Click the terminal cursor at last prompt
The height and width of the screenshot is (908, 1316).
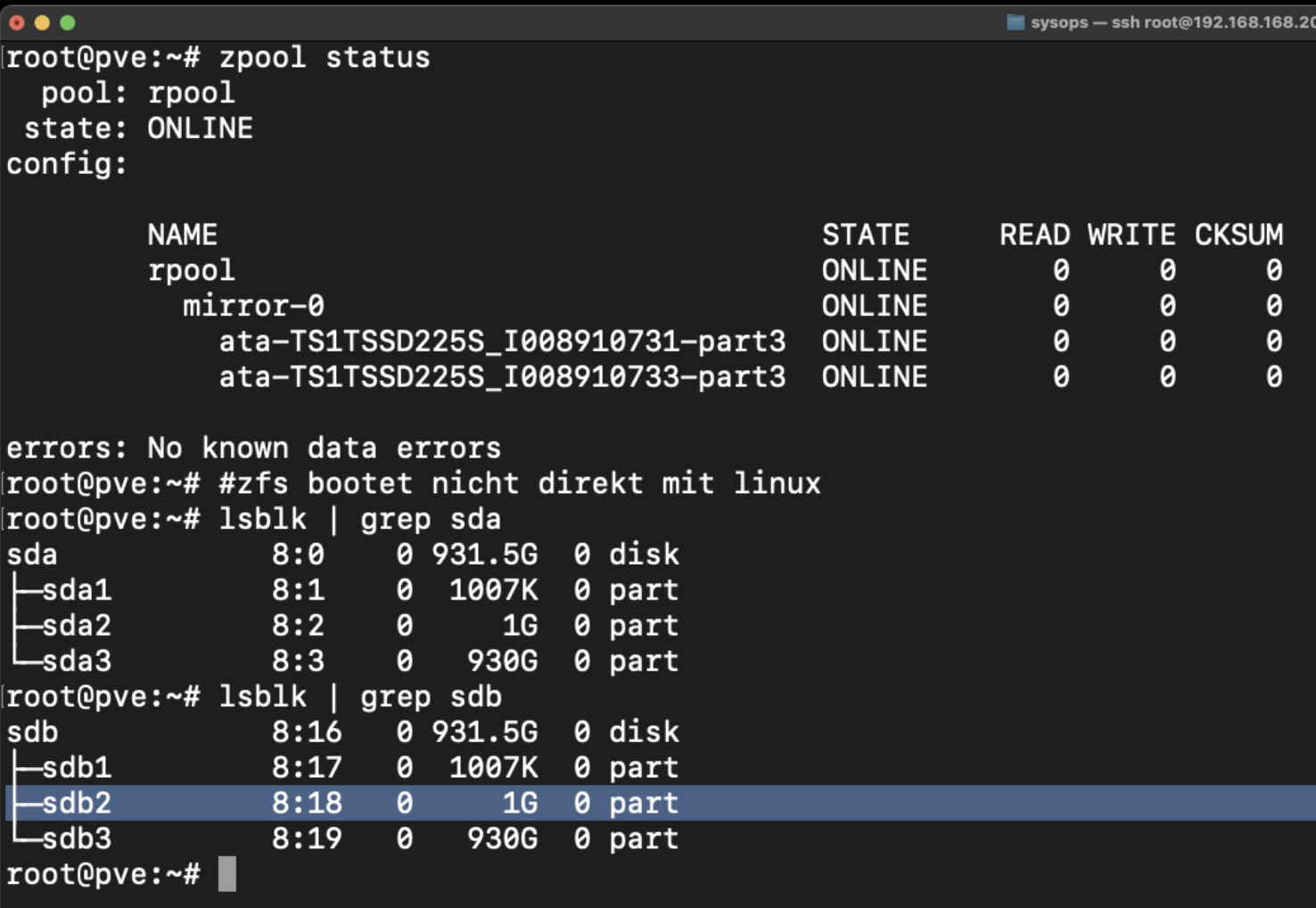227,874
